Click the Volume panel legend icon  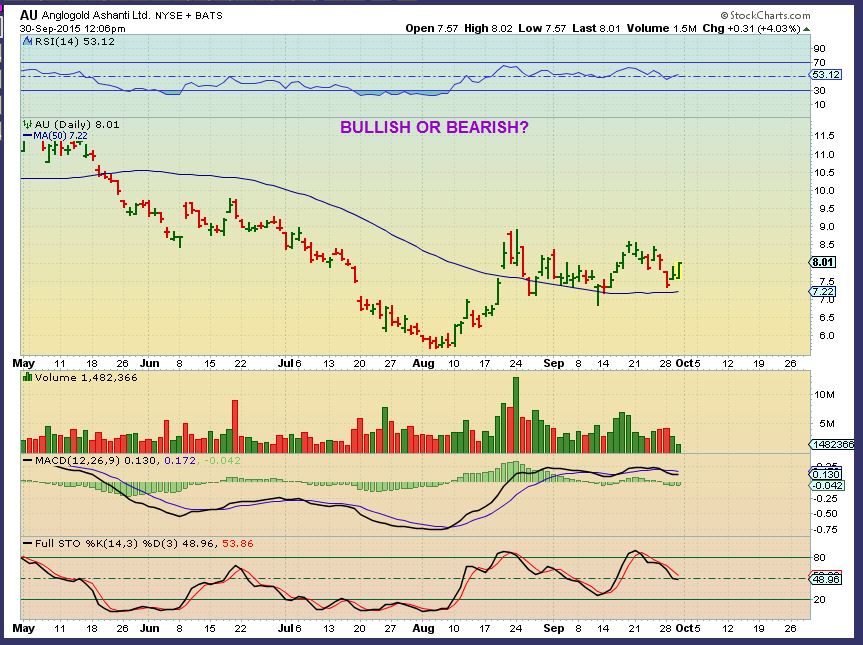pos(27,378)
